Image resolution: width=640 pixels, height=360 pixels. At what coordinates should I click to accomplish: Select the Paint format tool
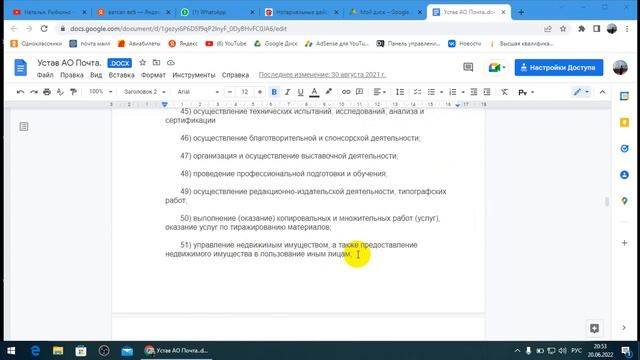[x=73, y=92]
